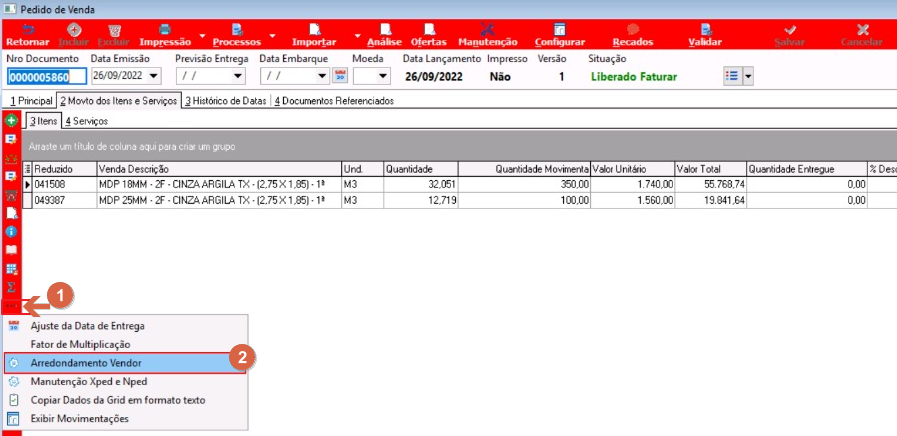Click the basket icon in the sidebar
897x436 pixels.
(x=11, y=195)
